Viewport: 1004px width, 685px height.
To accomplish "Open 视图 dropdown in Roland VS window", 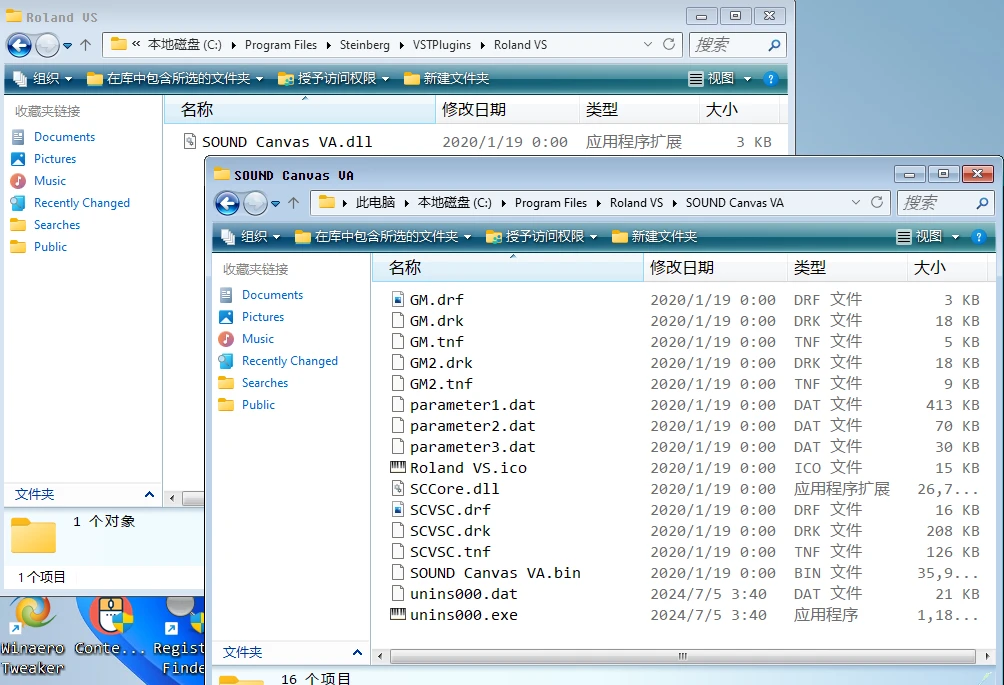I will (720, 79).
